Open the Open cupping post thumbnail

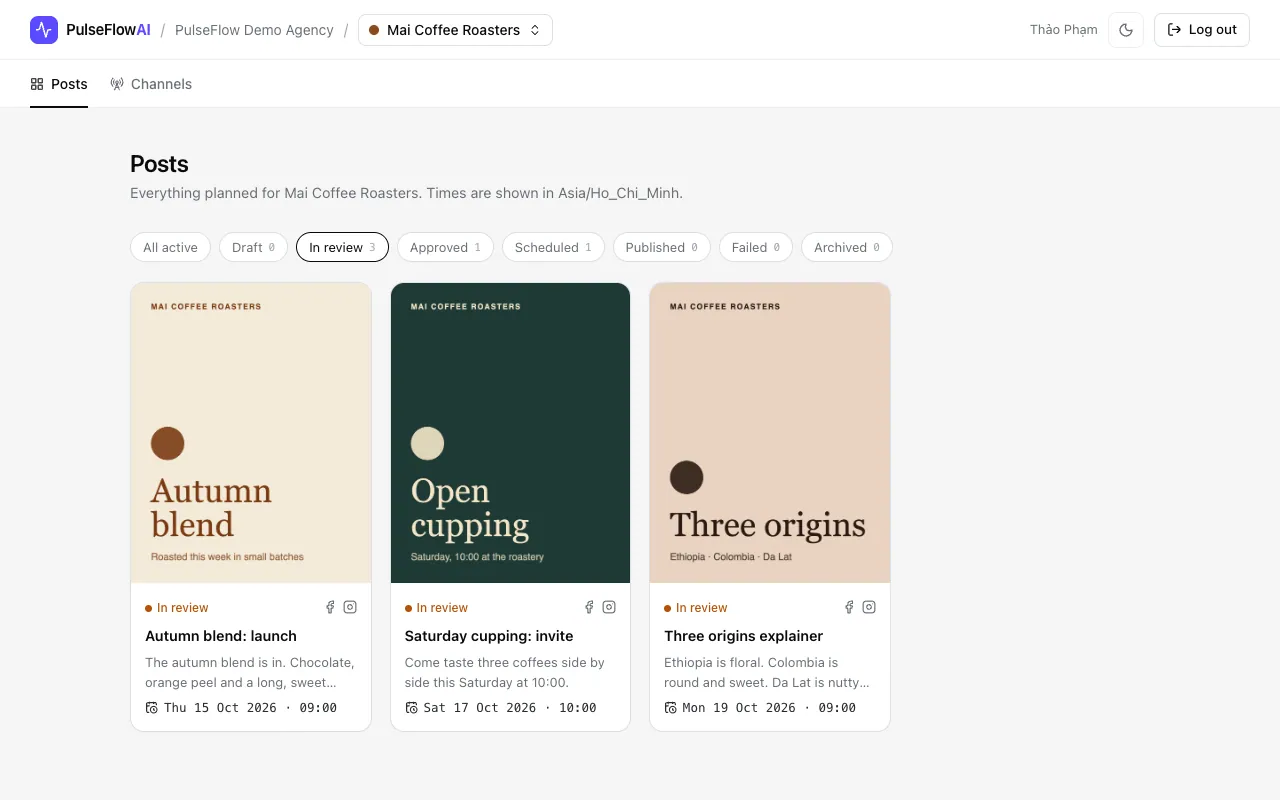pos(510,433)
